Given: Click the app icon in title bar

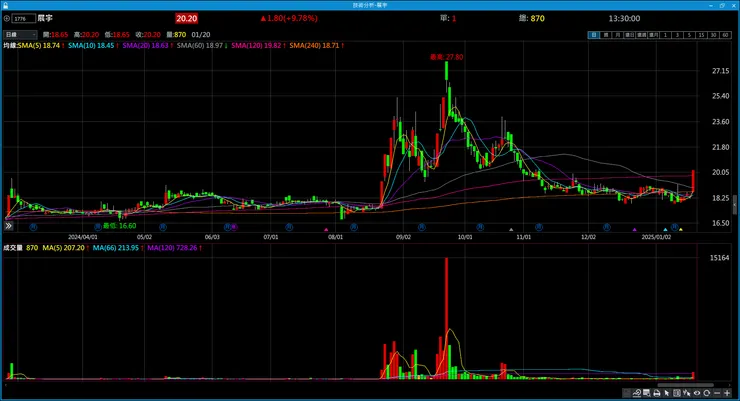Looking at the screenshot, I should point(5,5).
